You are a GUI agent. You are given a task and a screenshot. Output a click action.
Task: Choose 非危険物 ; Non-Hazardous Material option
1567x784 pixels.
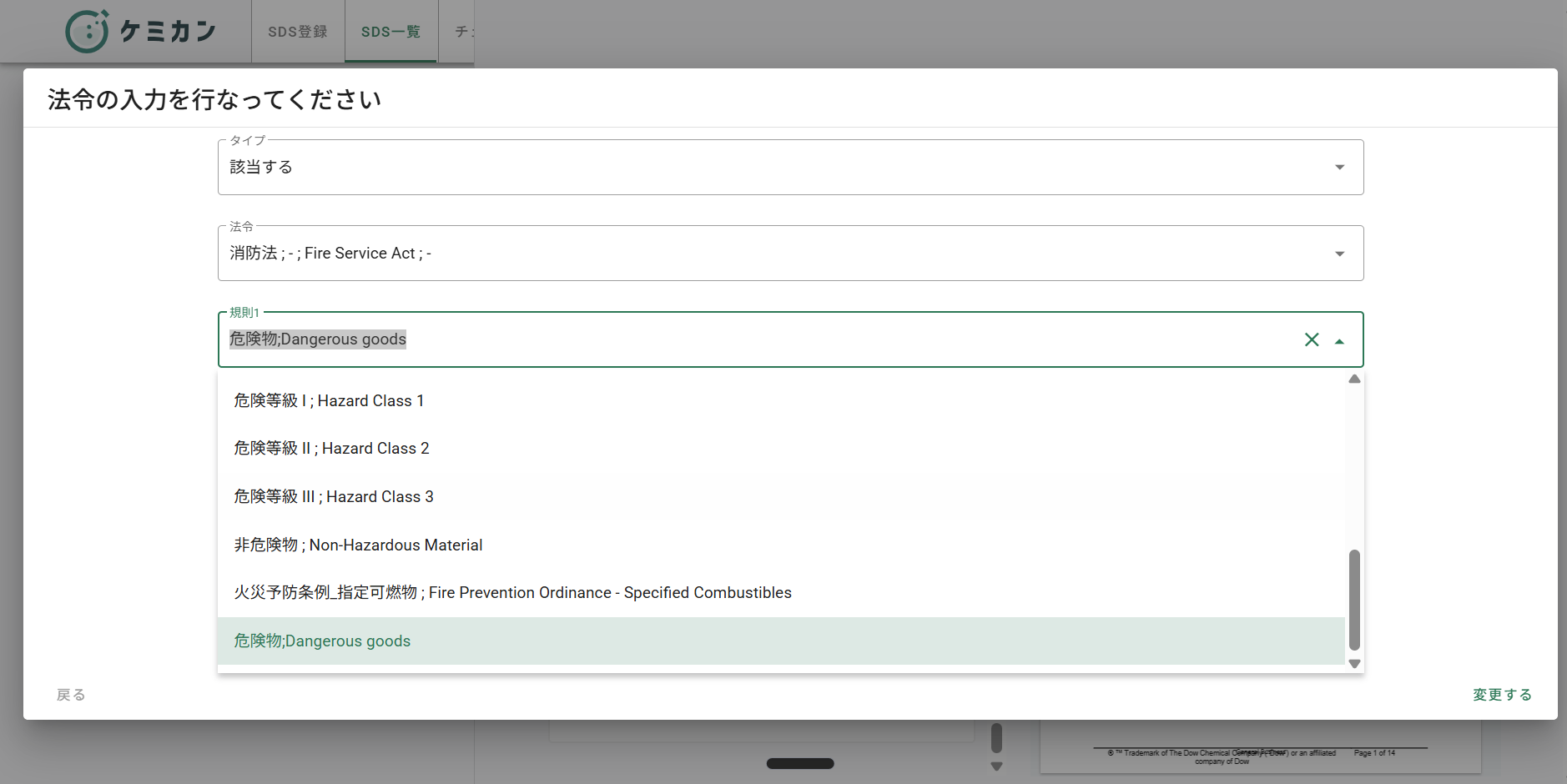tap(781, 545)
